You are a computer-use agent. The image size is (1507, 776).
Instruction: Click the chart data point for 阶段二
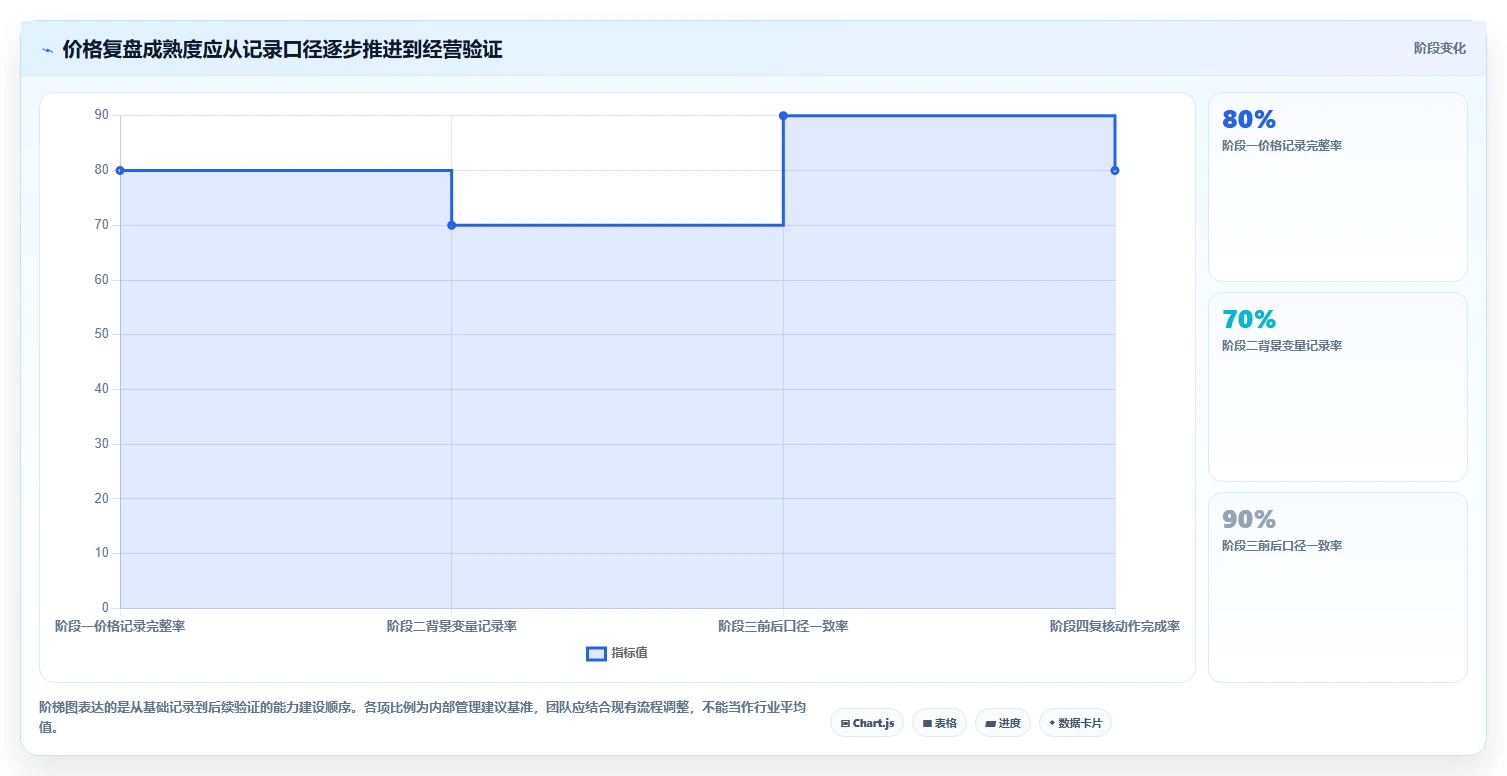tap(451, 225)
